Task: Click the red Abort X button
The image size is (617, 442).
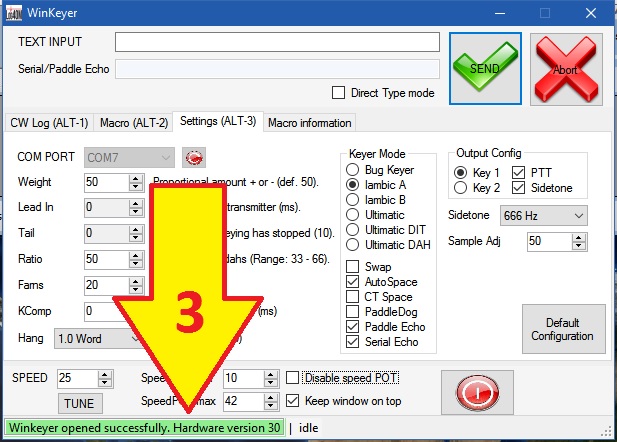Action: [x=566, y=69]
